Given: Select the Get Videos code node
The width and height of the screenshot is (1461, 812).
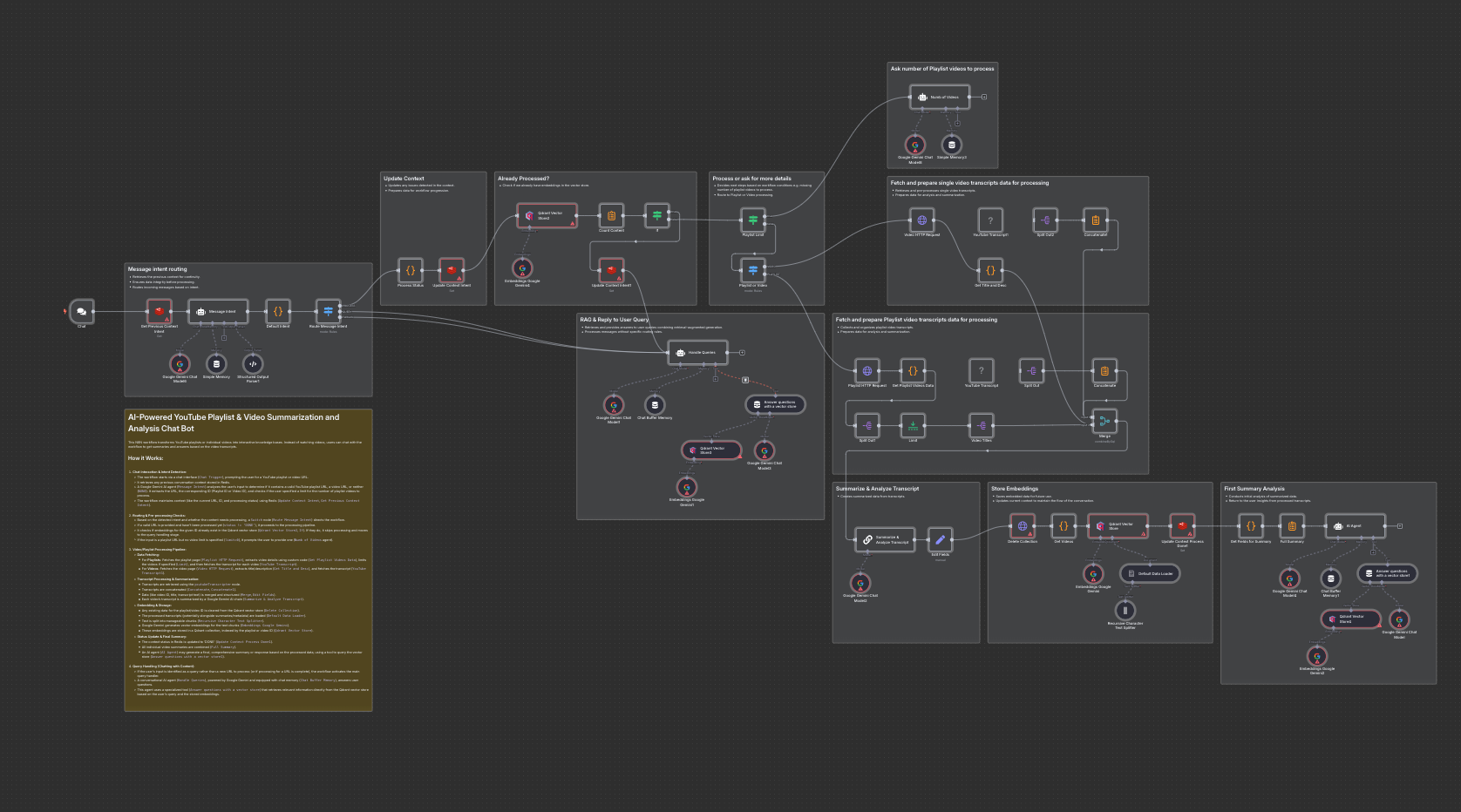Looking at the screenshot, I should click(x=1063, y=526).
